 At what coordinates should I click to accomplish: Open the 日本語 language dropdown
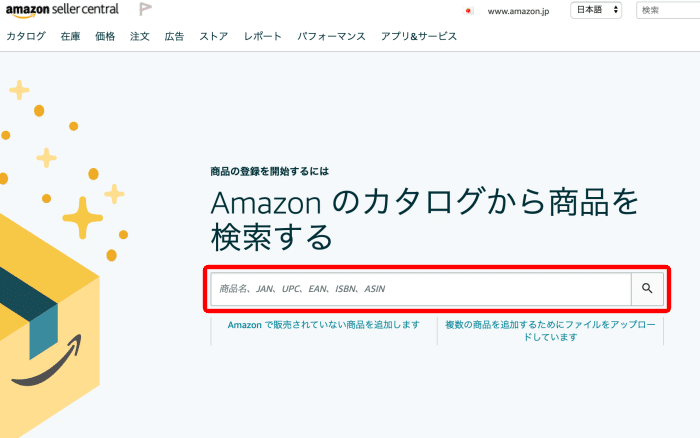[x=596, y=10]
